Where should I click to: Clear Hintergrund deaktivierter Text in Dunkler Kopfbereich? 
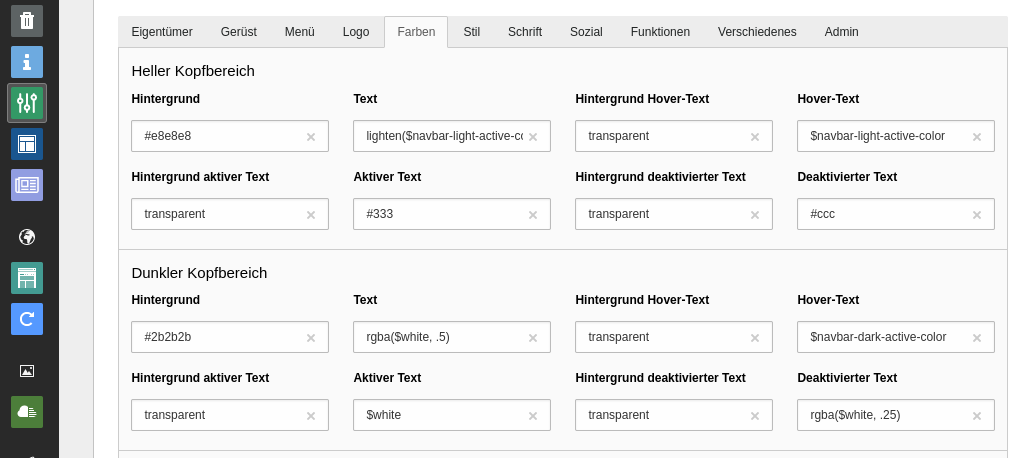[755, 416]
